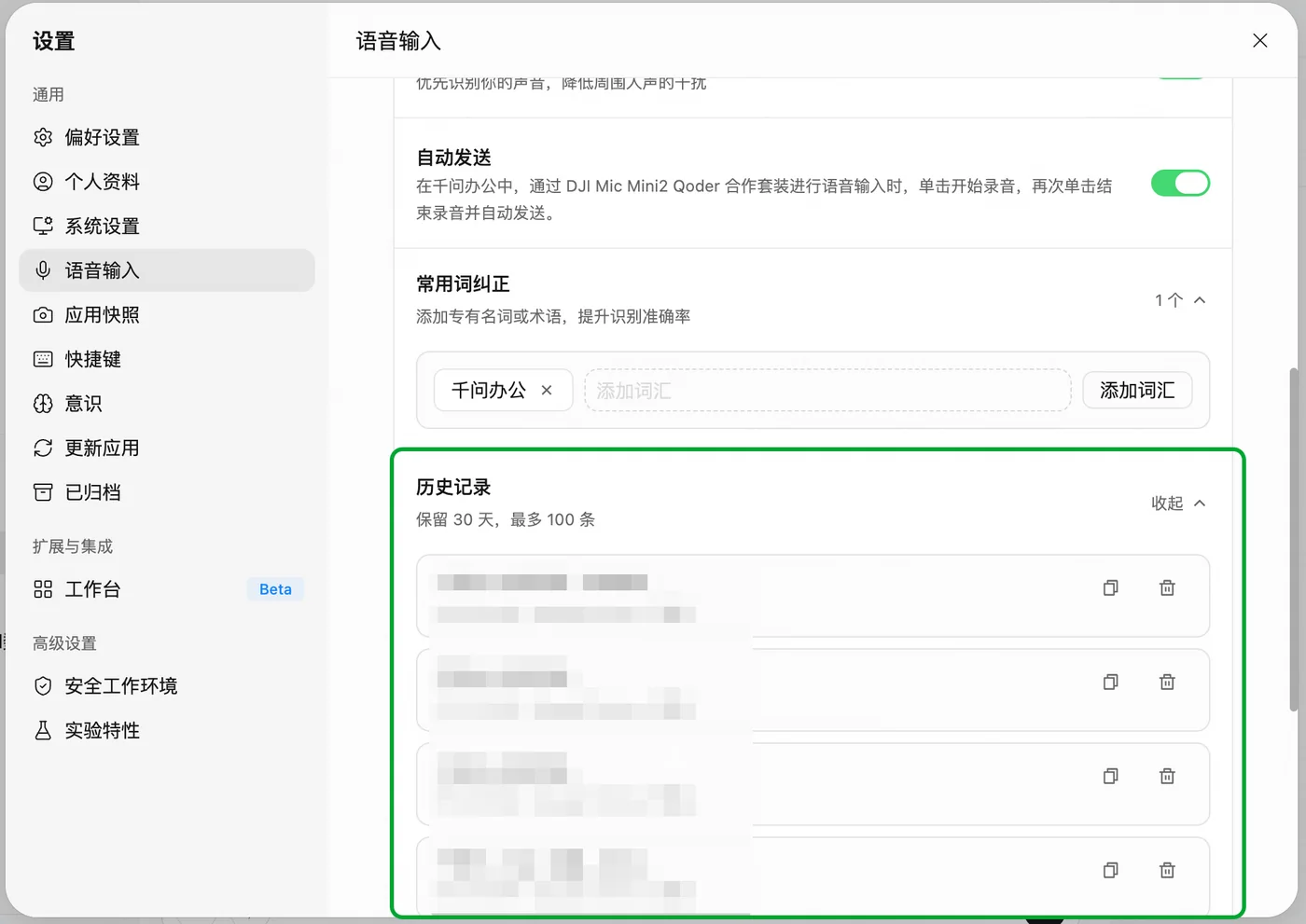This screenshot has width=1306, height=924.
Task: Delete the fourth history record
Action: (x=1167, y=870)
